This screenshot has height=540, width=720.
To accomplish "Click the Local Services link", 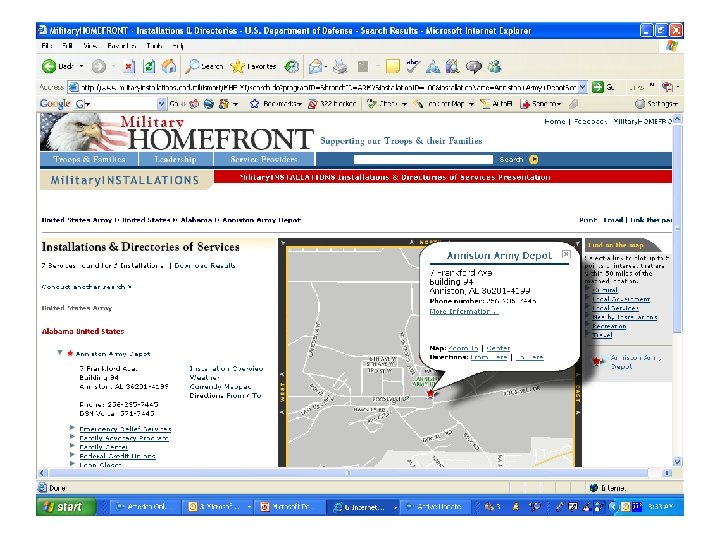I will [x=615, y=308].
